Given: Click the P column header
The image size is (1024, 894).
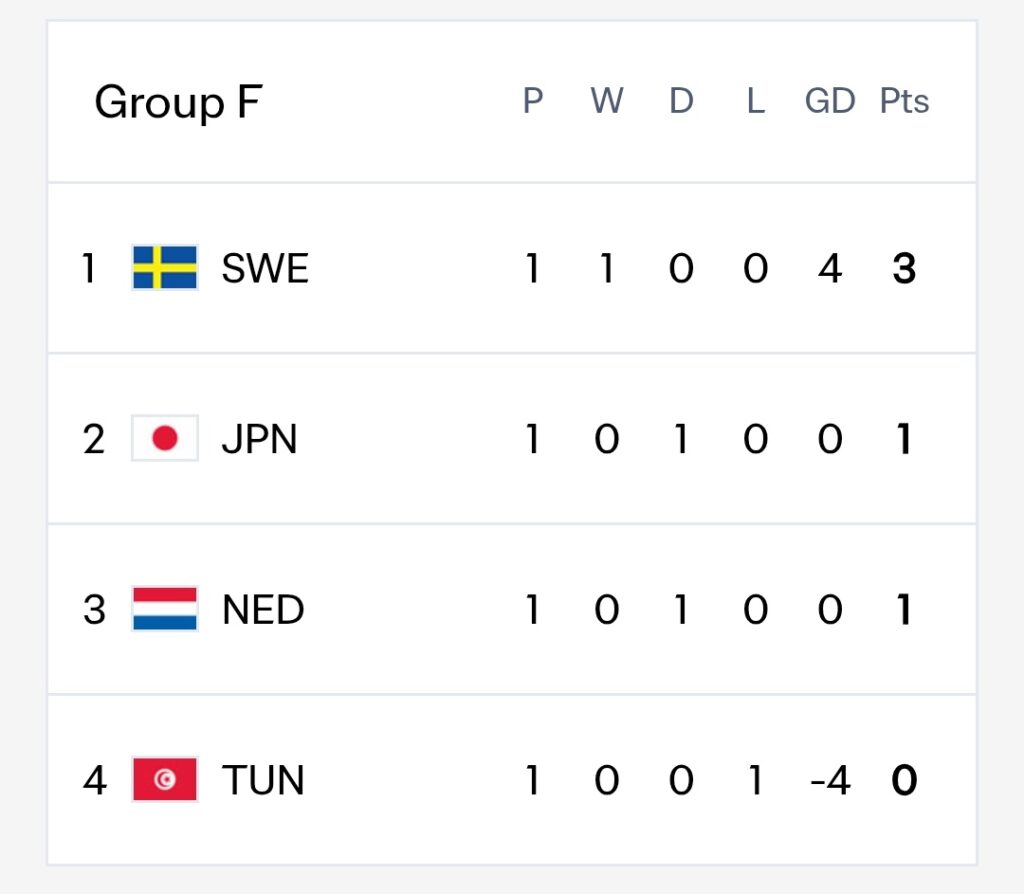Looking at the screenshot, I should [533, 101].
